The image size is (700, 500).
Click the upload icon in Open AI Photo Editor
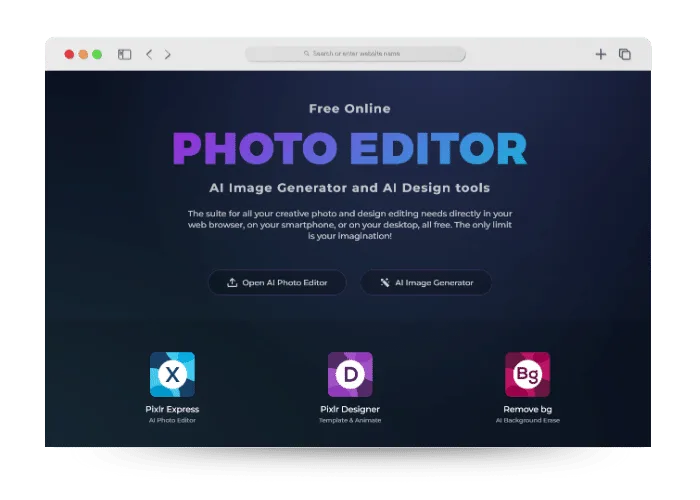click(x=232, y=283)
